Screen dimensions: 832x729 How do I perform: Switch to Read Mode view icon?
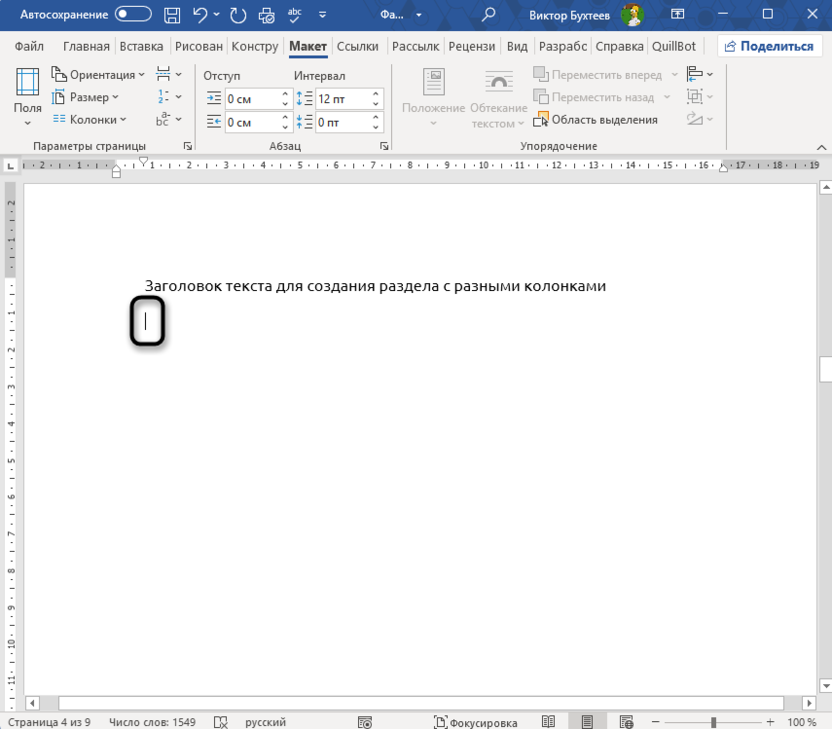tap(548, 722)
